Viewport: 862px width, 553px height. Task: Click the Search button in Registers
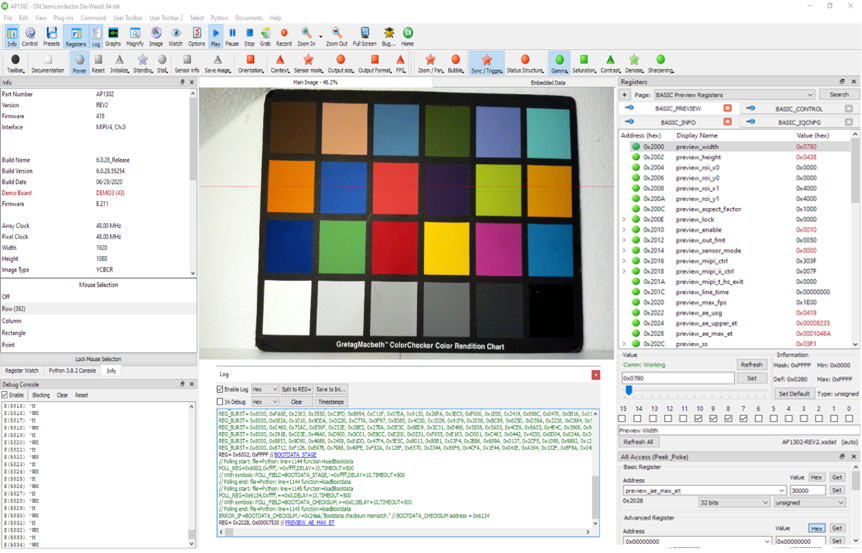[x=839, y=95]
